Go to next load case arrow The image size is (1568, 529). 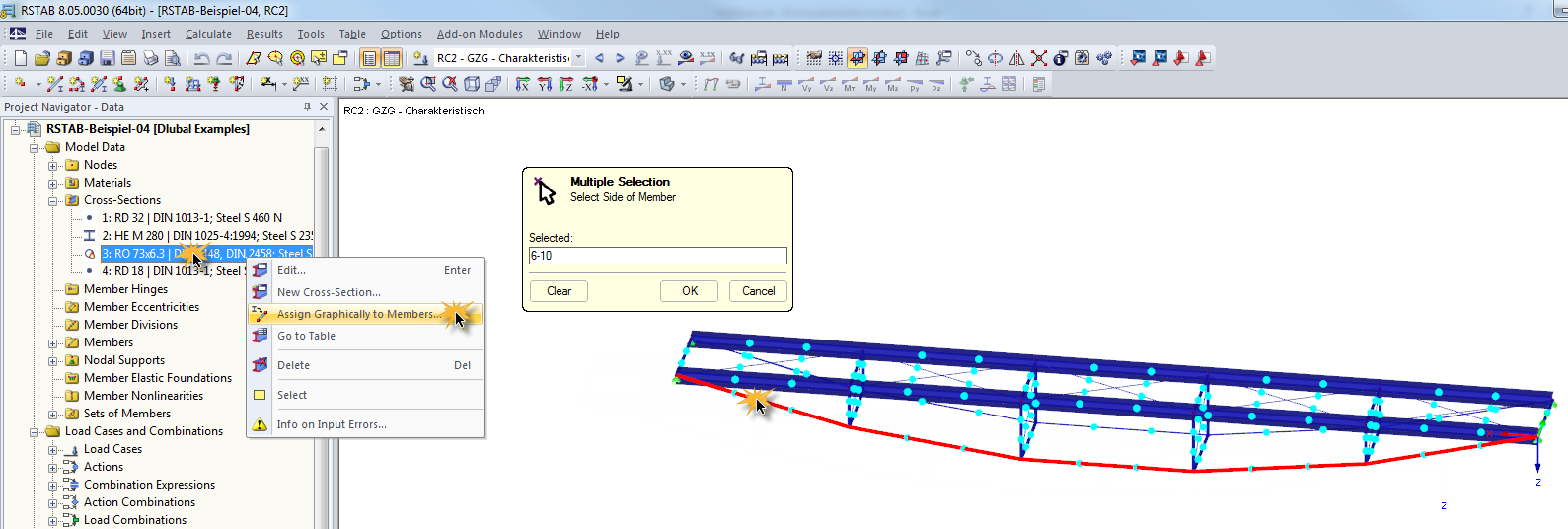coord(620,58)
